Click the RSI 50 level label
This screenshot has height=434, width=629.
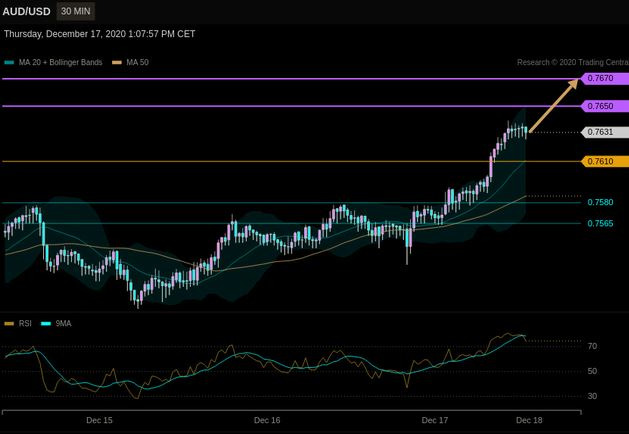(592, 371)
